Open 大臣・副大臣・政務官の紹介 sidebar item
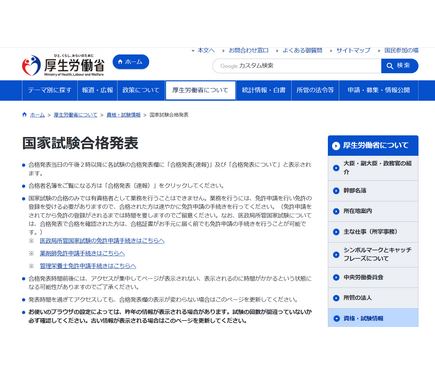Screen dimensions: 435x375 [373, 168]
